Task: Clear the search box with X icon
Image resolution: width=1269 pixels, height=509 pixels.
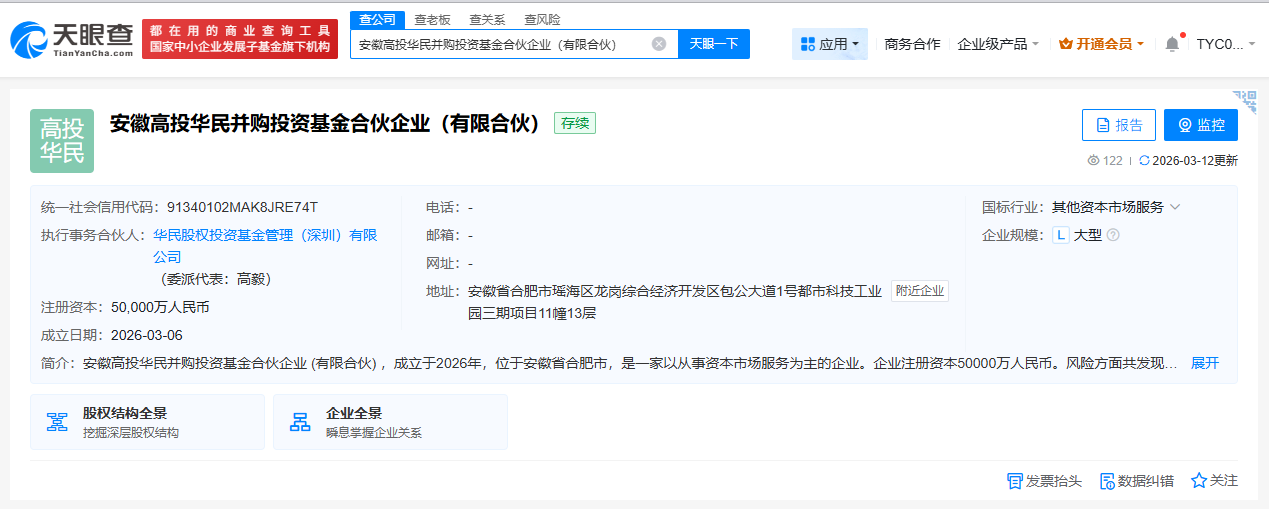Action: click(659, 44)
